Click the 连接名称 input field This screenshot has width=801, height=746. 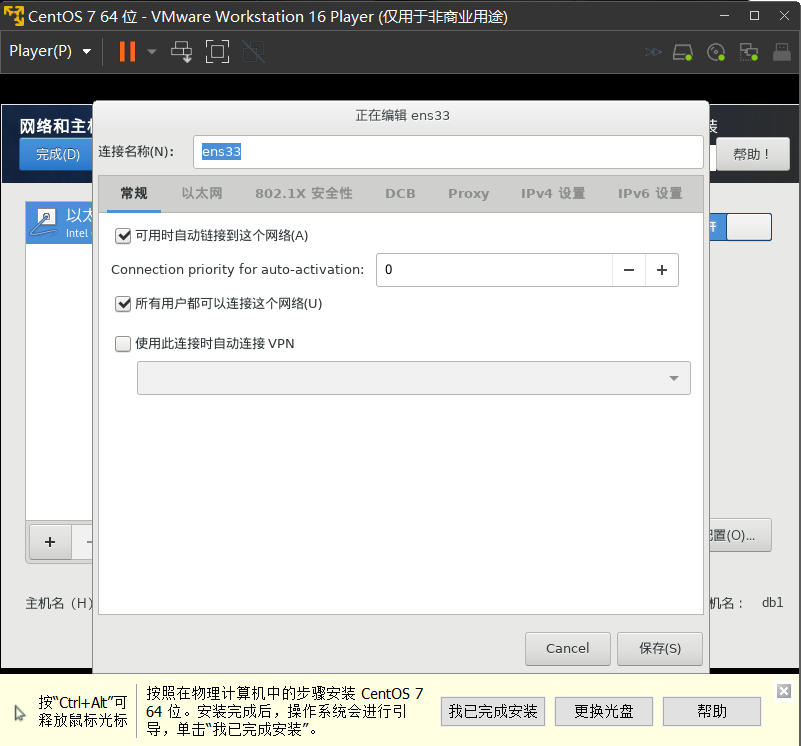(x=448, y=152)
